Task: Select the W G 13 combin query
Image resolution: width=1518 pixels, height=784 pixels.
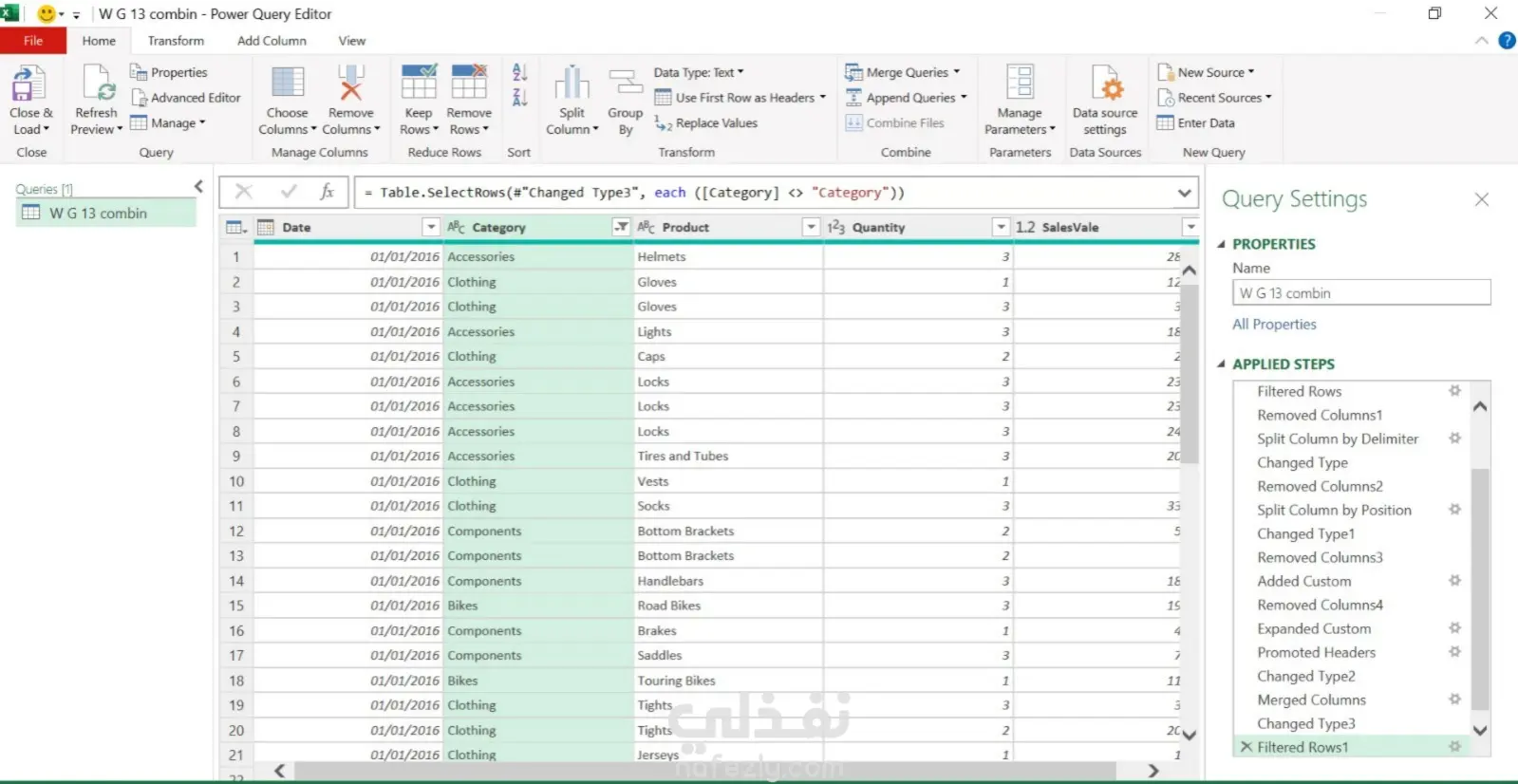Action: coord(106,214)
